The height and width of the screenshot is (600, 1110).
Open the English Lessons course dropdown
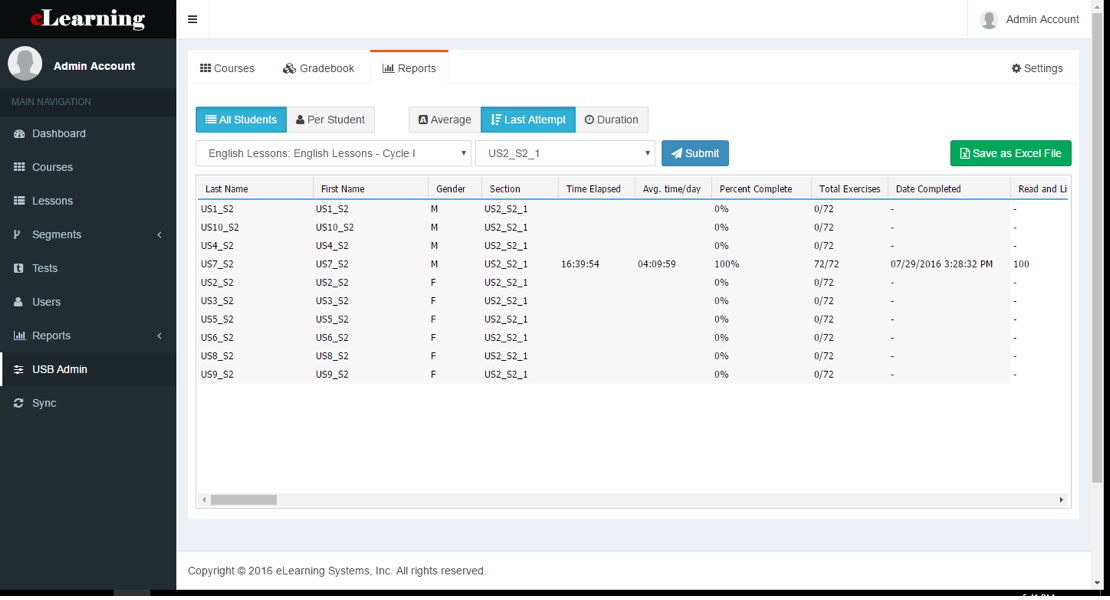332,153
